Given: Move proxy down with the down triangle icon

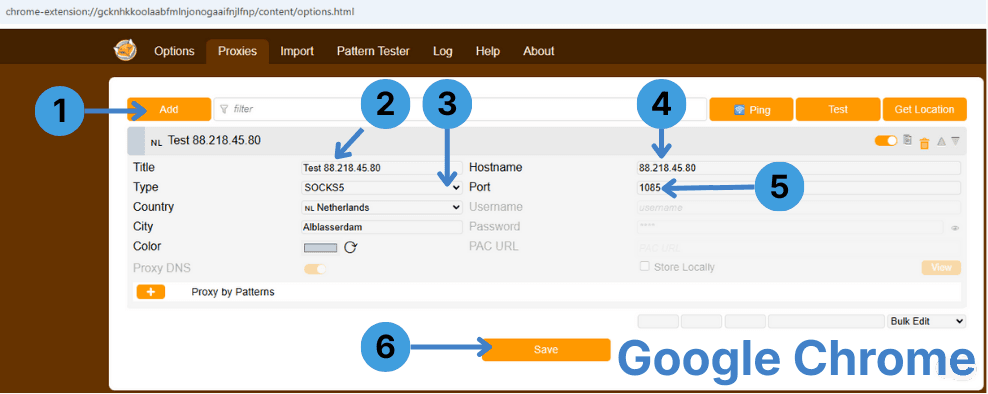Looking at the screenshot, I should coord(956,142).
